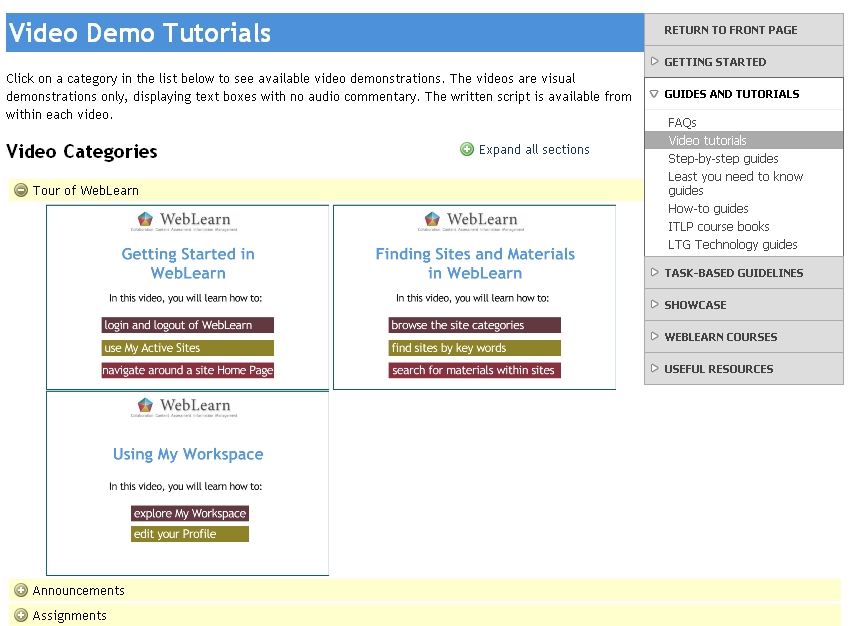
Task: Open Getting Started in WebLearn video
Action: coord(187,297)
